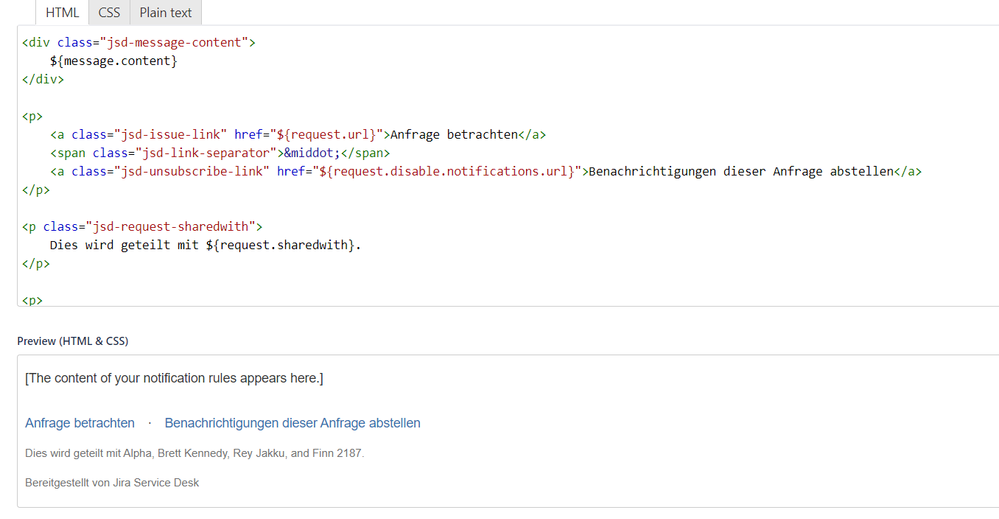Viewport: 999px width, 519px height.
Task: Click the jsd-unsubscribe-link anchor code line
Action: click(485, 172)
